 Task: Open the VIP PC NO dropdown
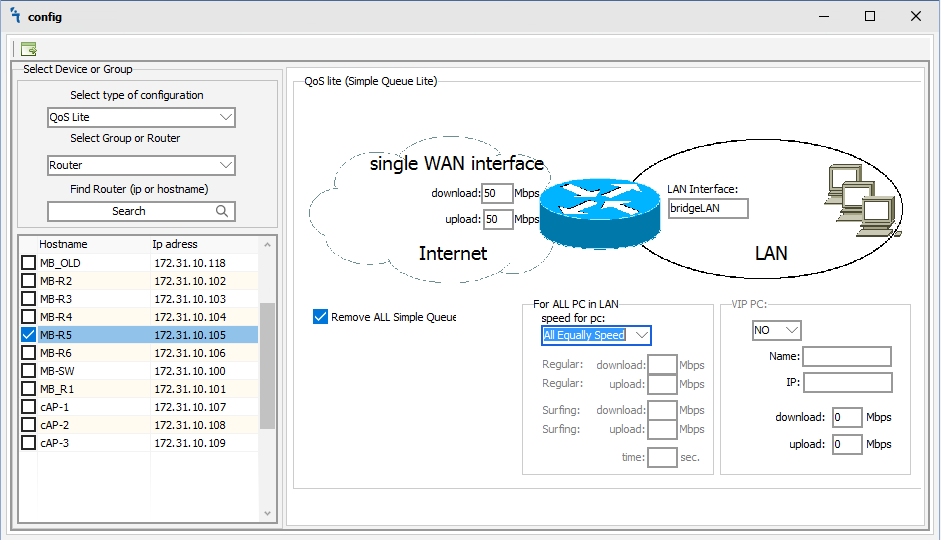791,330
